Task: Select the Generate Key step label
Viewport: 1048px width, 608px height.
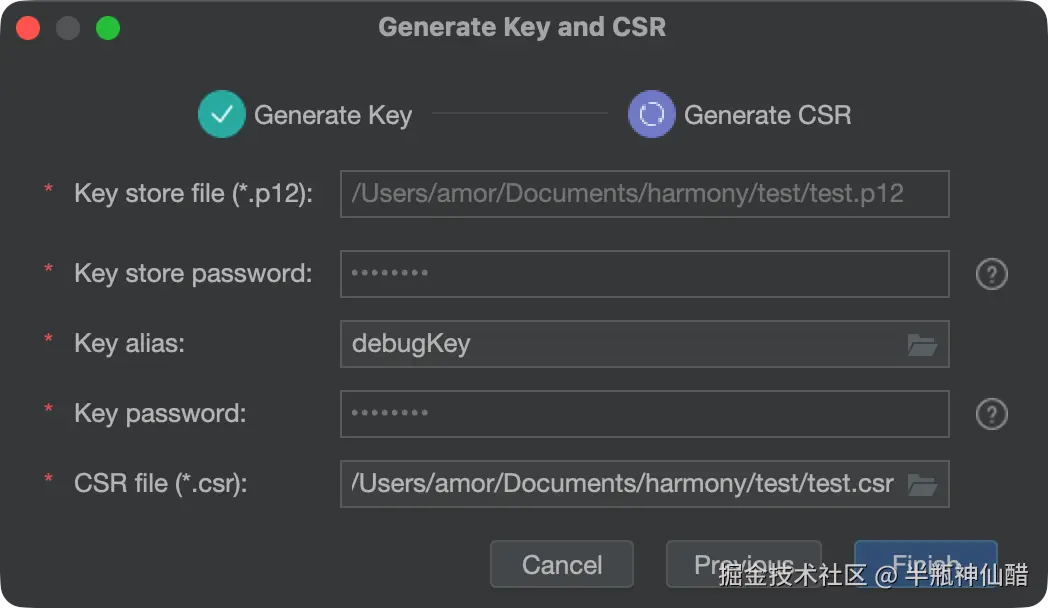Action: tap(333, 115)
